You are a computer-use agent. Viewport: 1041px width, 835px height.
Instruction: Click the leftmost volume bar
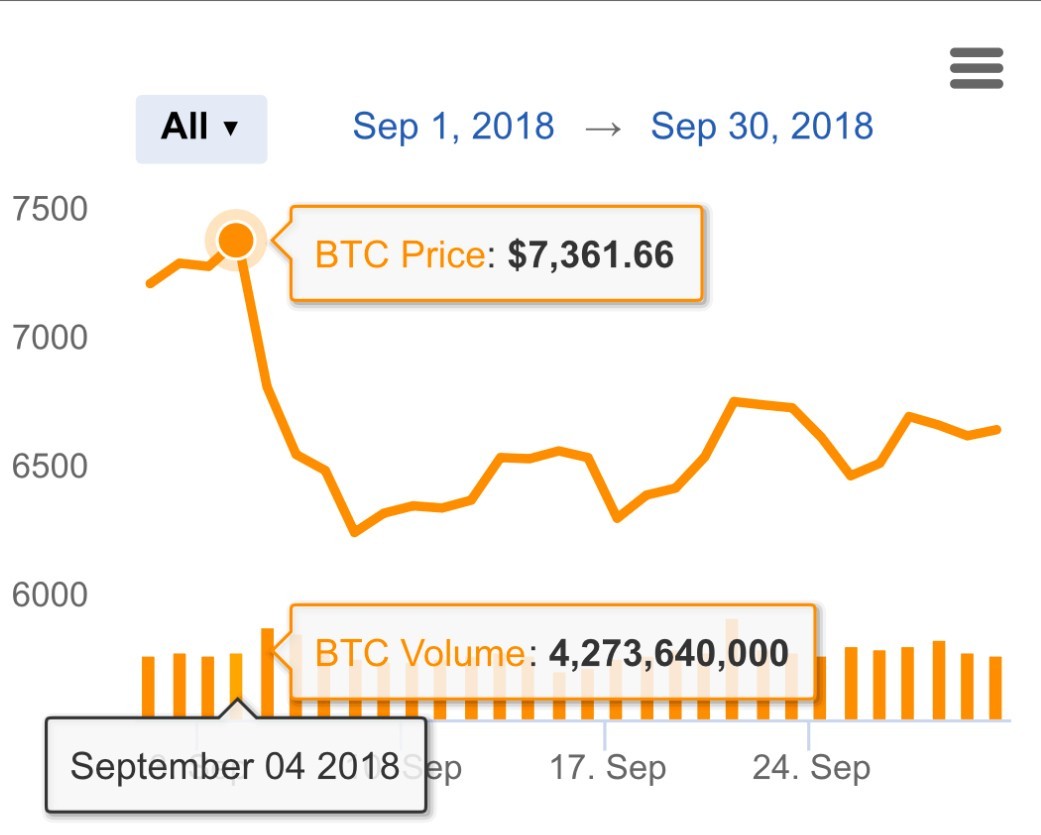[x=148, y=688]
